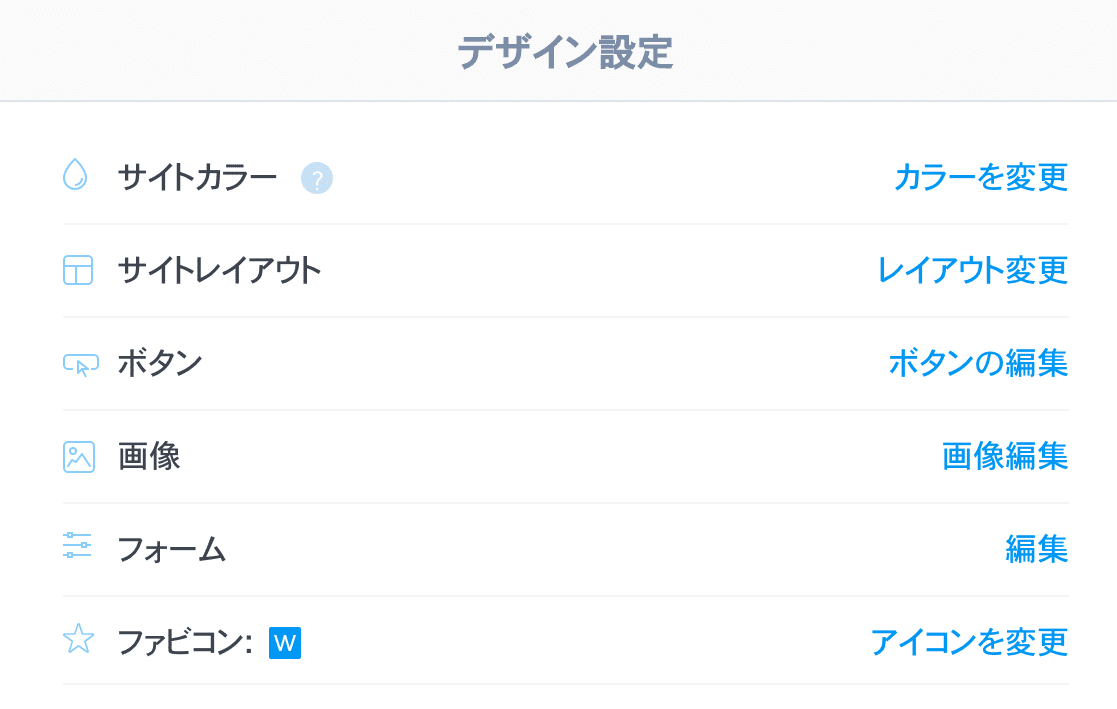Viewport: 1117px width, 709px height.
Task: Select the アイコンを変更 link
Action: (x=969, y=642)
